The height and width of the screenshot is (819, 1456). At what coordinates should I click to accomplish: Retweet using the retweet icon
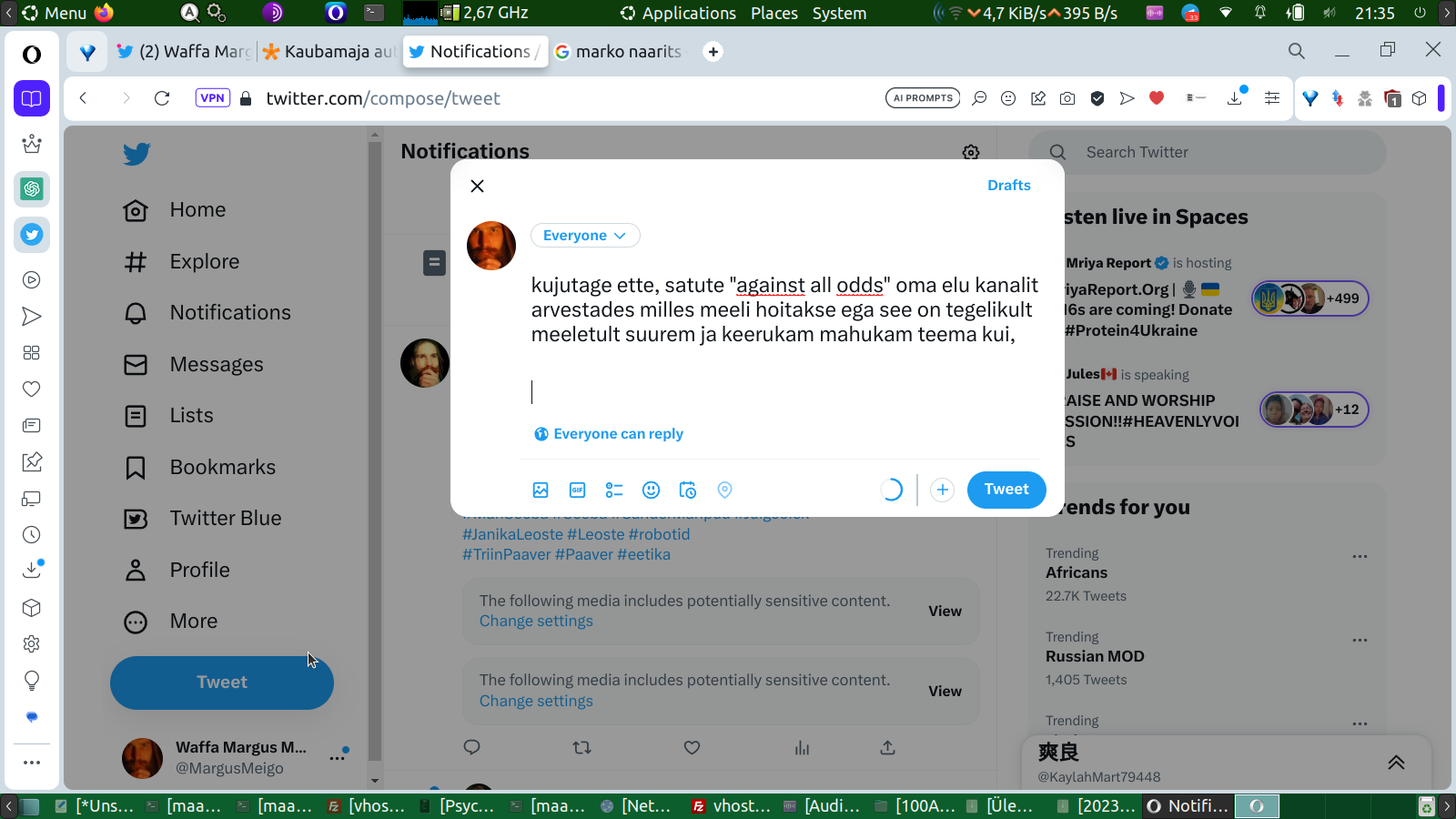point(581,747)
